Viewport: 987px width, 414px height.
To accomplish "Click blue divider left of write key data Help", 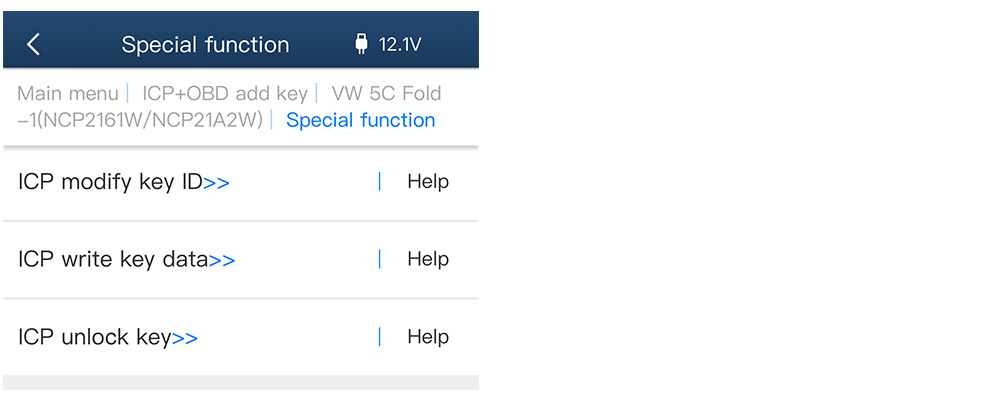I will [x=380, y=260].
